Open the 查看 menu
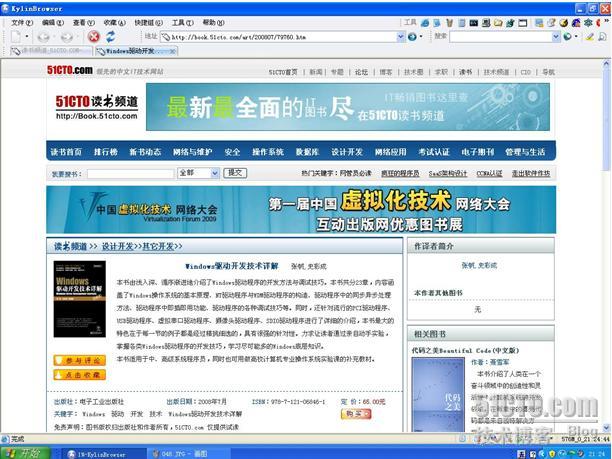This screenshot has height=459, width=612. click(84, 23)
